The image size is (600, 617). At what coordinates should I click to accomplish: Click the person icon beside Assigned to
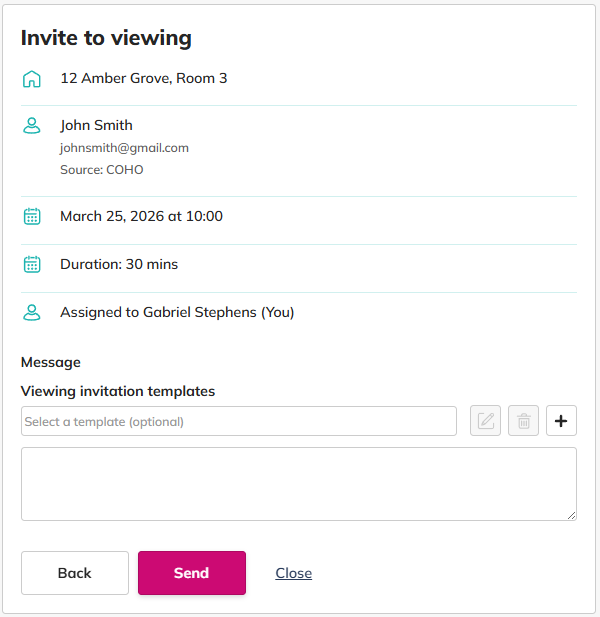(32, 312)
